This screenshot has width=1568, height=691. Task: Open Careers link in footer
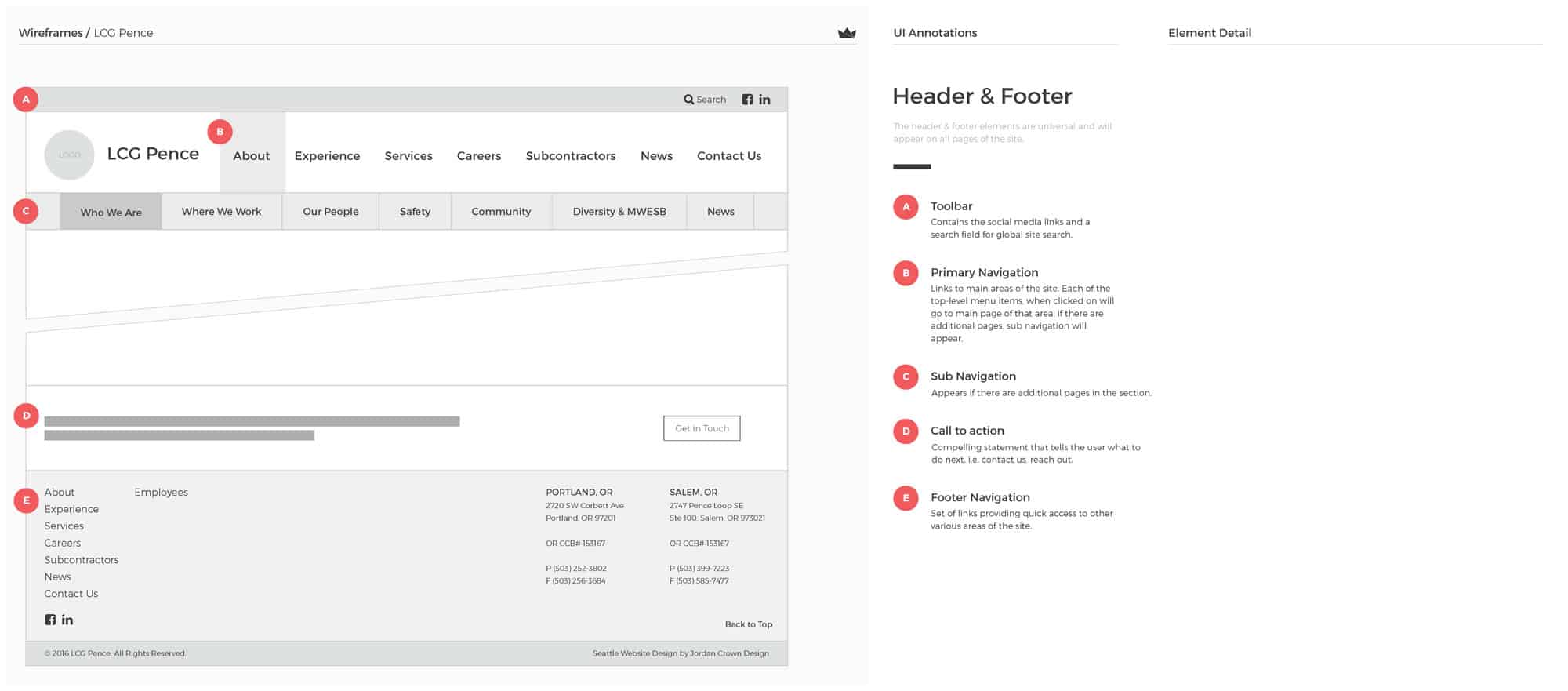63,543
